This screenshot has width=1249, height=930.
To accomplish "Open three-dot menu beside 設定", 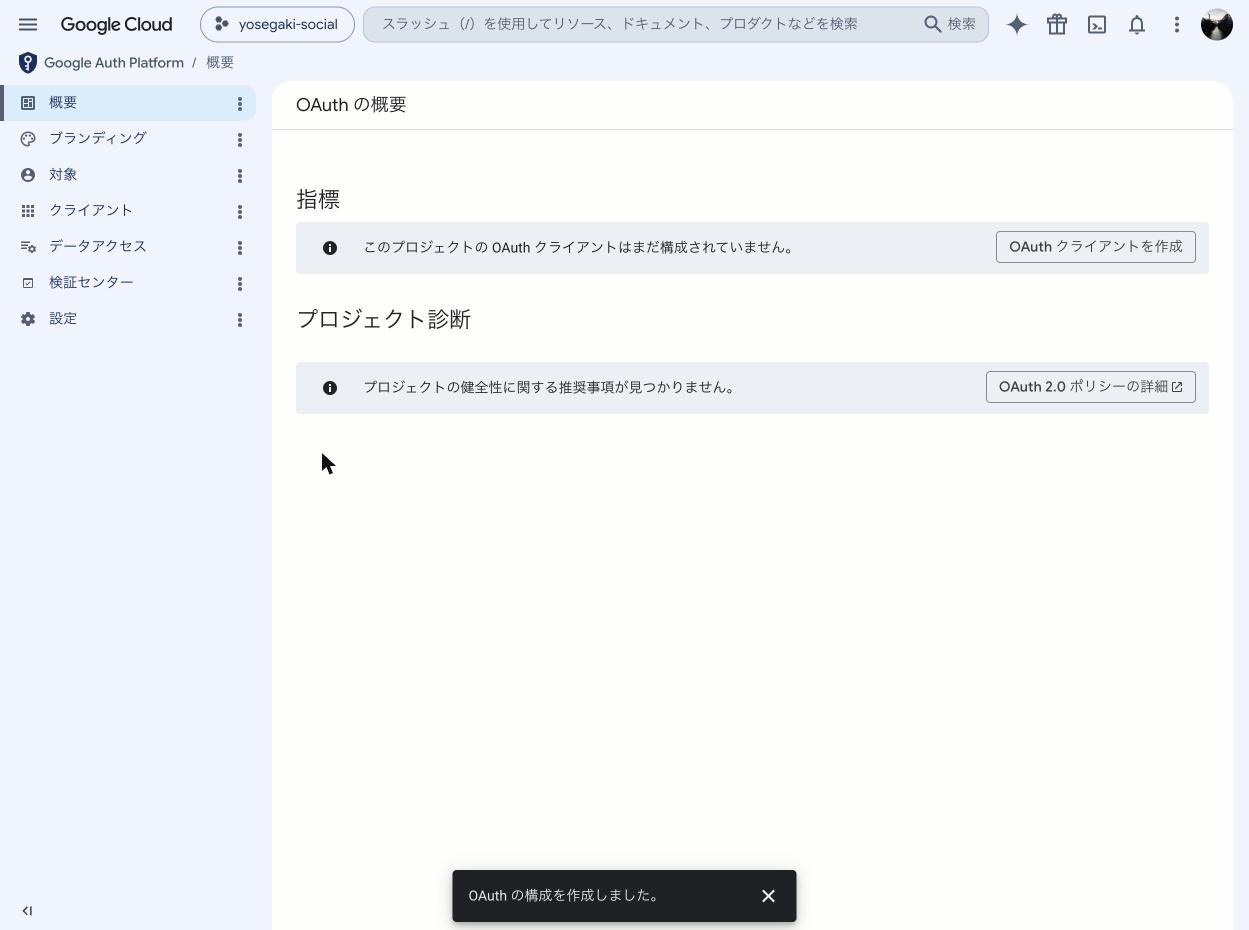I will coord(240,320).
